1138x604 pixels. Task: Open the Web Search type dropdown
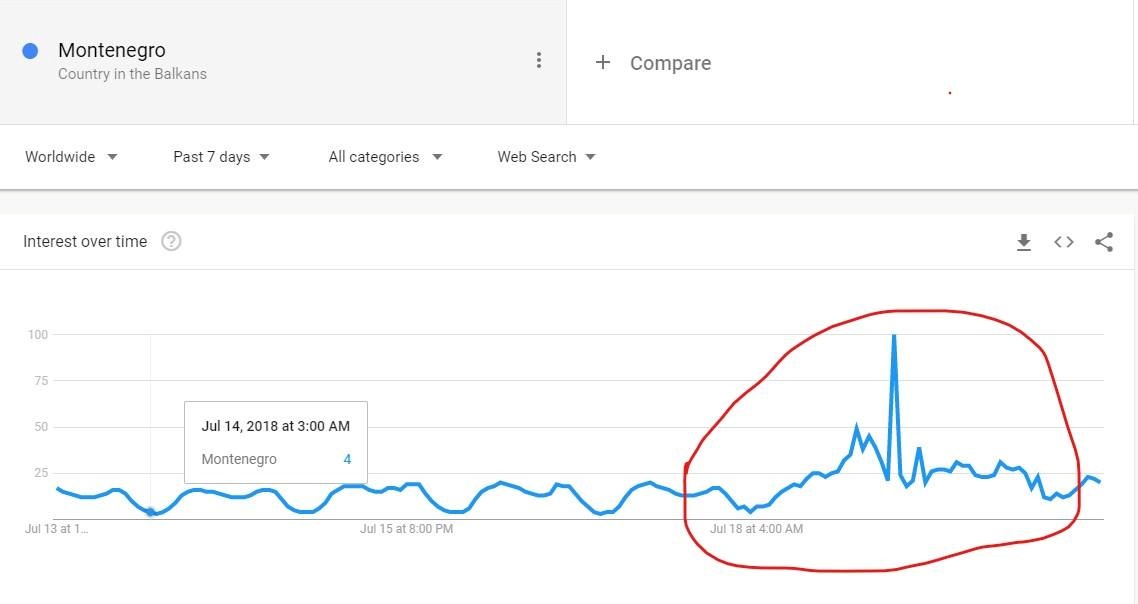pos(547,157)
